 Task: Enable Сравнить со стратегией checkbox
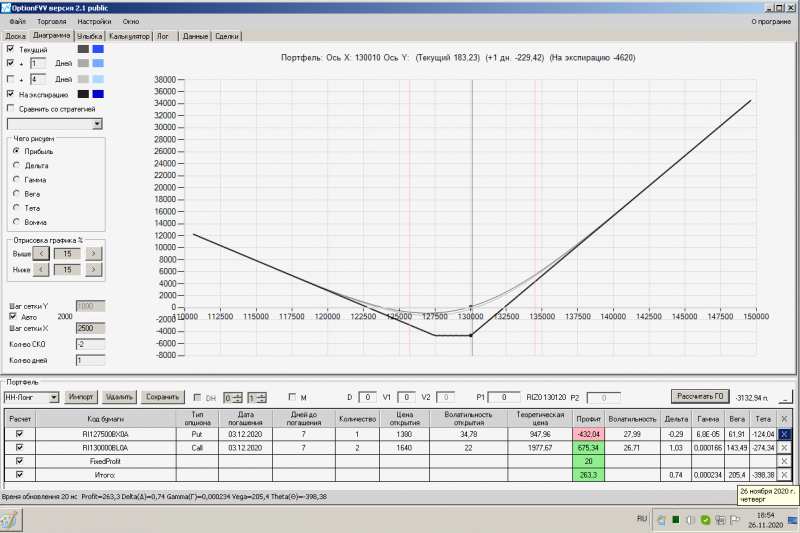10,108
